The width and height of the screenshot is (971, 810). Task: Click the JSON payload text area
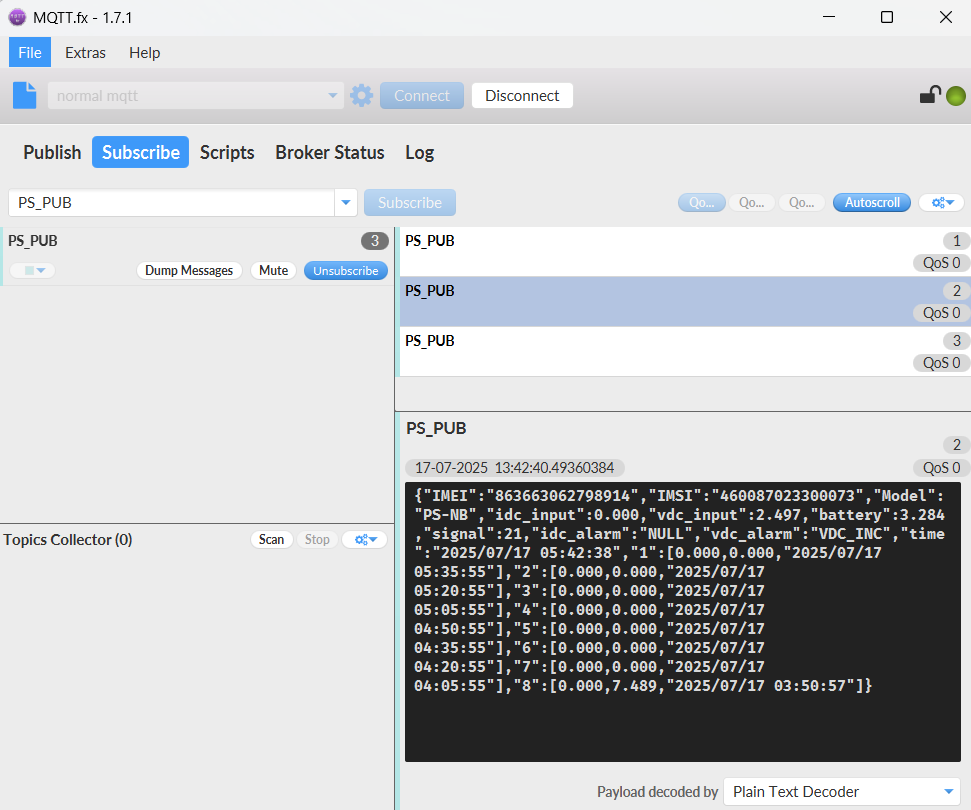682,622
